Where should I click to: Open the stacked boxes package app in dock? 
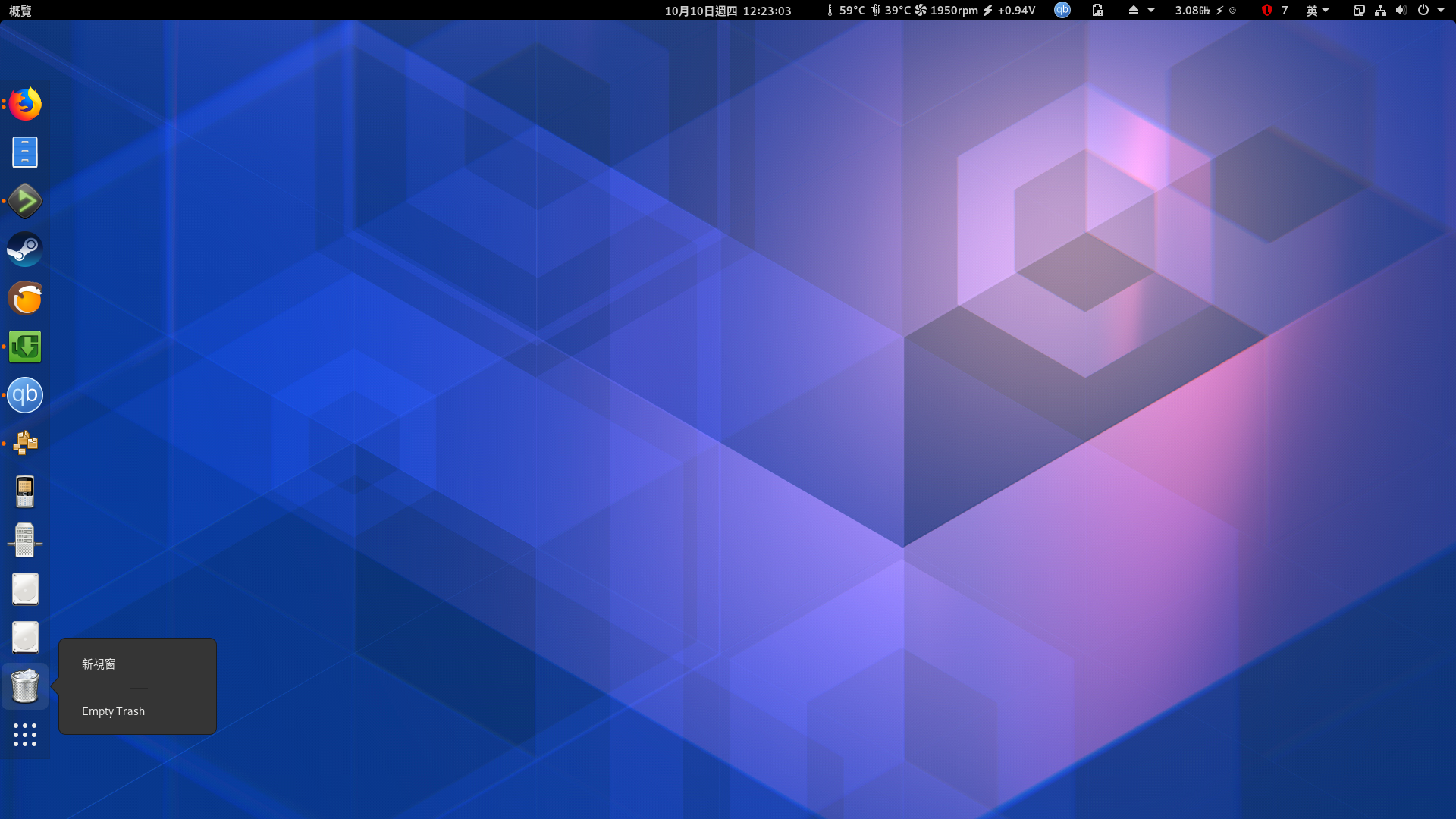pyautogui.click(x=25, y=444)
